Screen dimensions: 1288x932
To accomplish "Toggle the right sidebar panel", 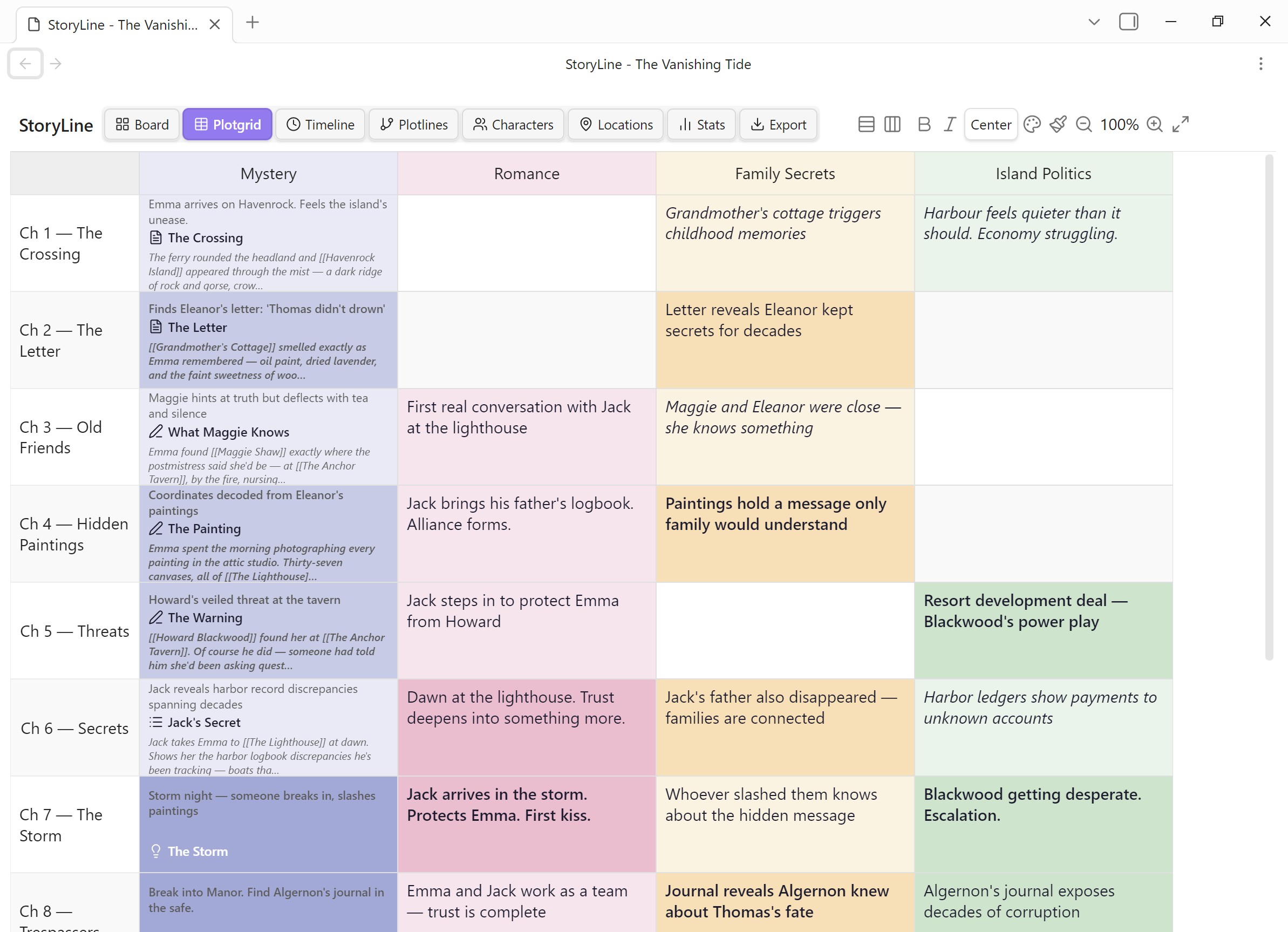I will pos(1128,22).
